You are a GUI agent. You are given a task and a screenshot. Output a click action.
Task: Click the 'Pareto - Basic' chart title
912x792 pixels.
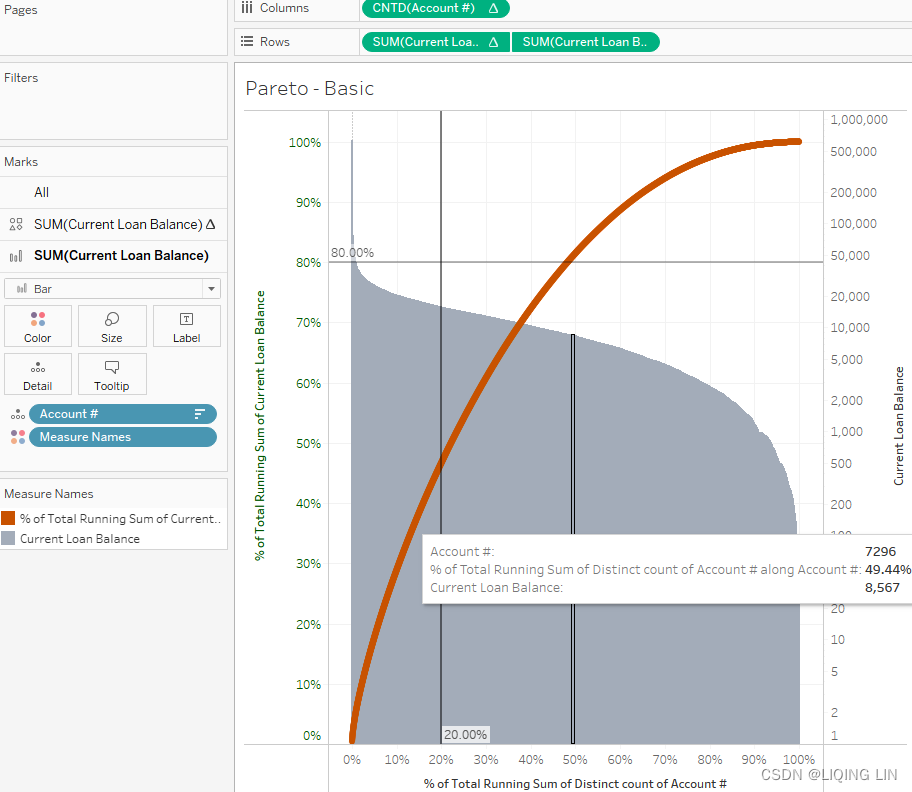309,88
